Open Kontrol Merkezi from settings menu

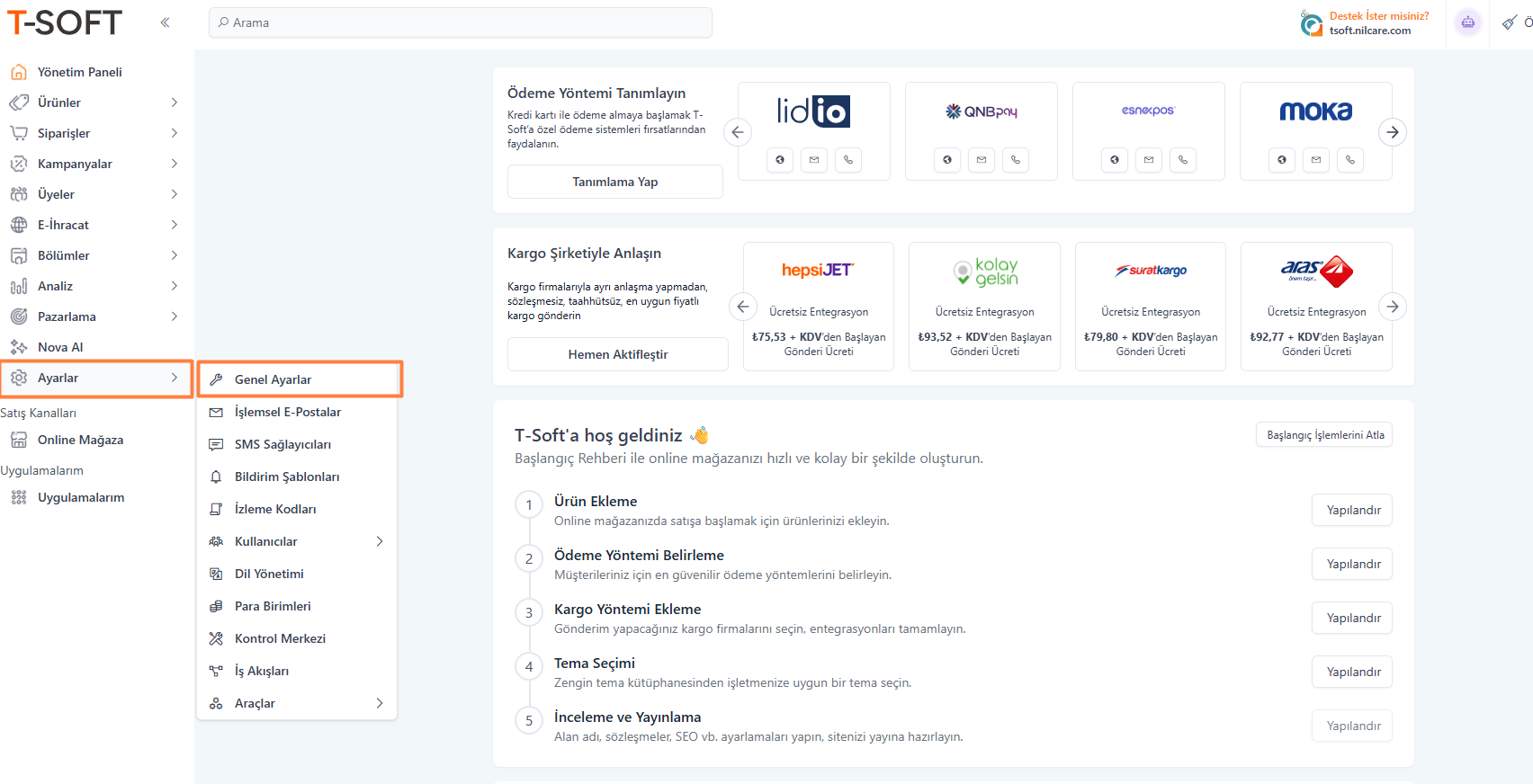pos(280,638)
